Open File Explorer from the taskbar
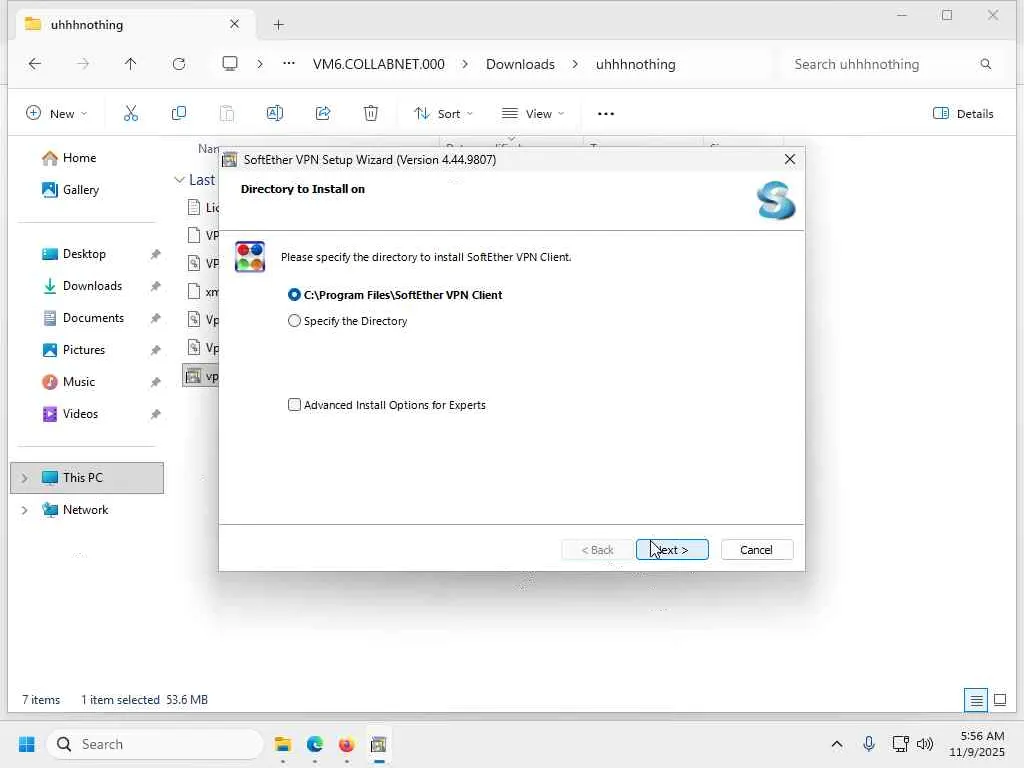 coord(283,744)
